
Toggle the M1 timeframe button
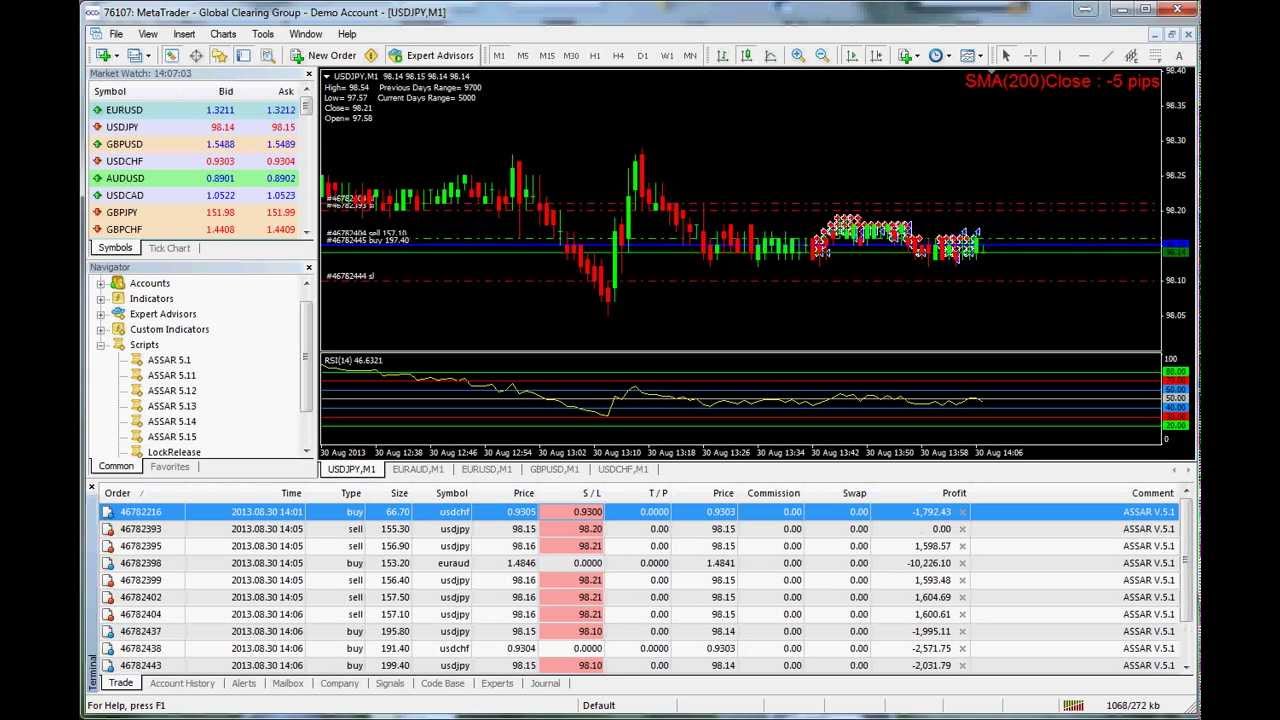point(499,56)
